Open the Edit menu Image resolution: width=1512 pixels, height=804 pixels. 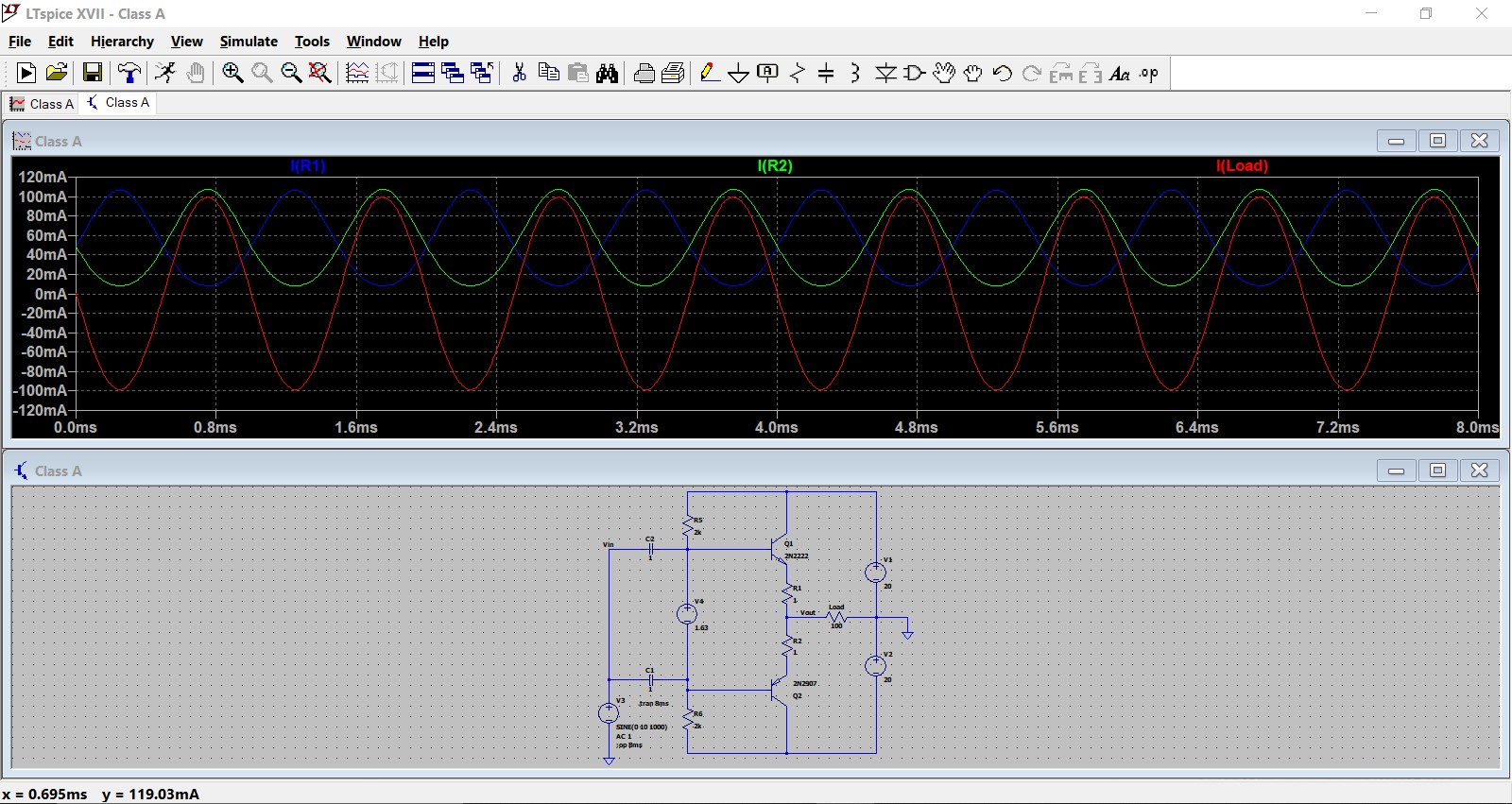point(60,42)
